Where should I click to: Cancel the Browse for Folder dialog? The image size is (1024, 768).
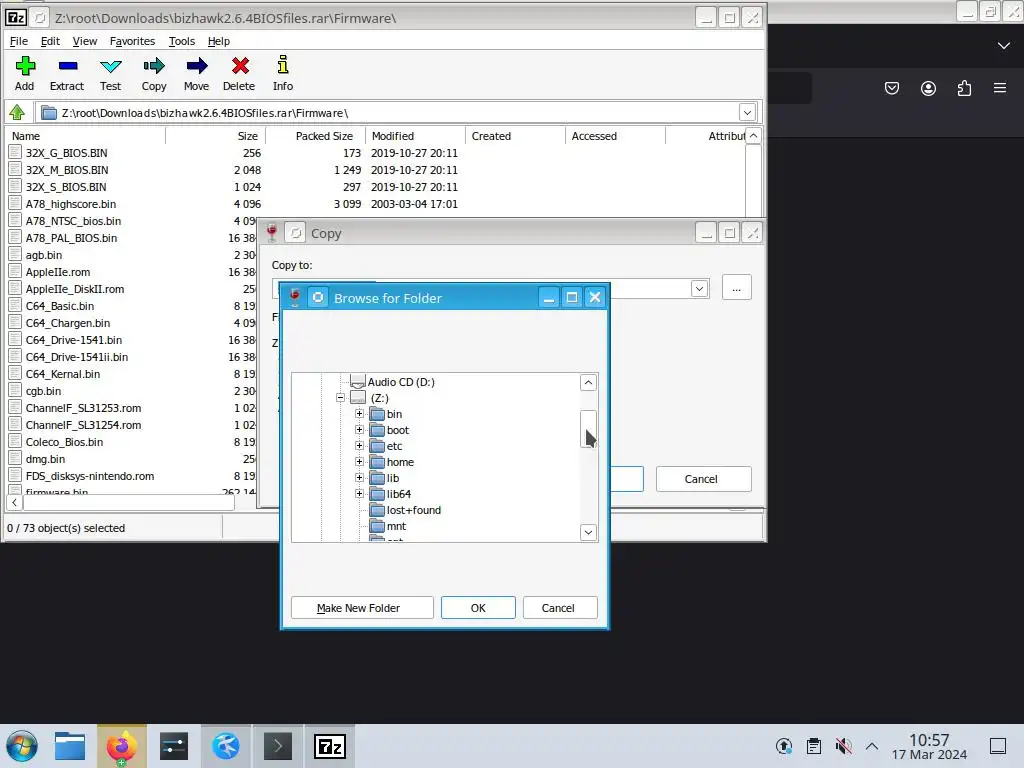click(x=560, y=607)
